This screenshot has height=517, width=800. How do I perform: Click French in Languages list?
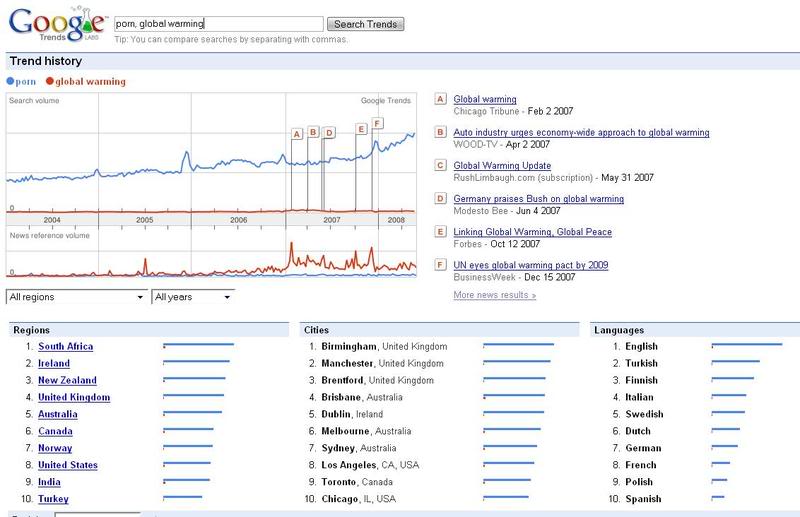(641, 465)
